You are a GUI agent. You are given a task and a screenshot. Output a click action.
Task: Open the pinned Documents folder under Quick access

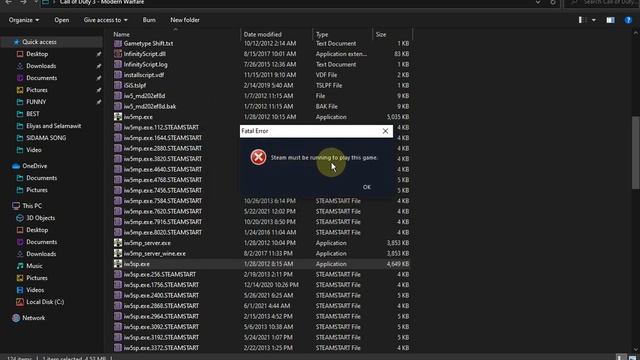coord(42,78)
